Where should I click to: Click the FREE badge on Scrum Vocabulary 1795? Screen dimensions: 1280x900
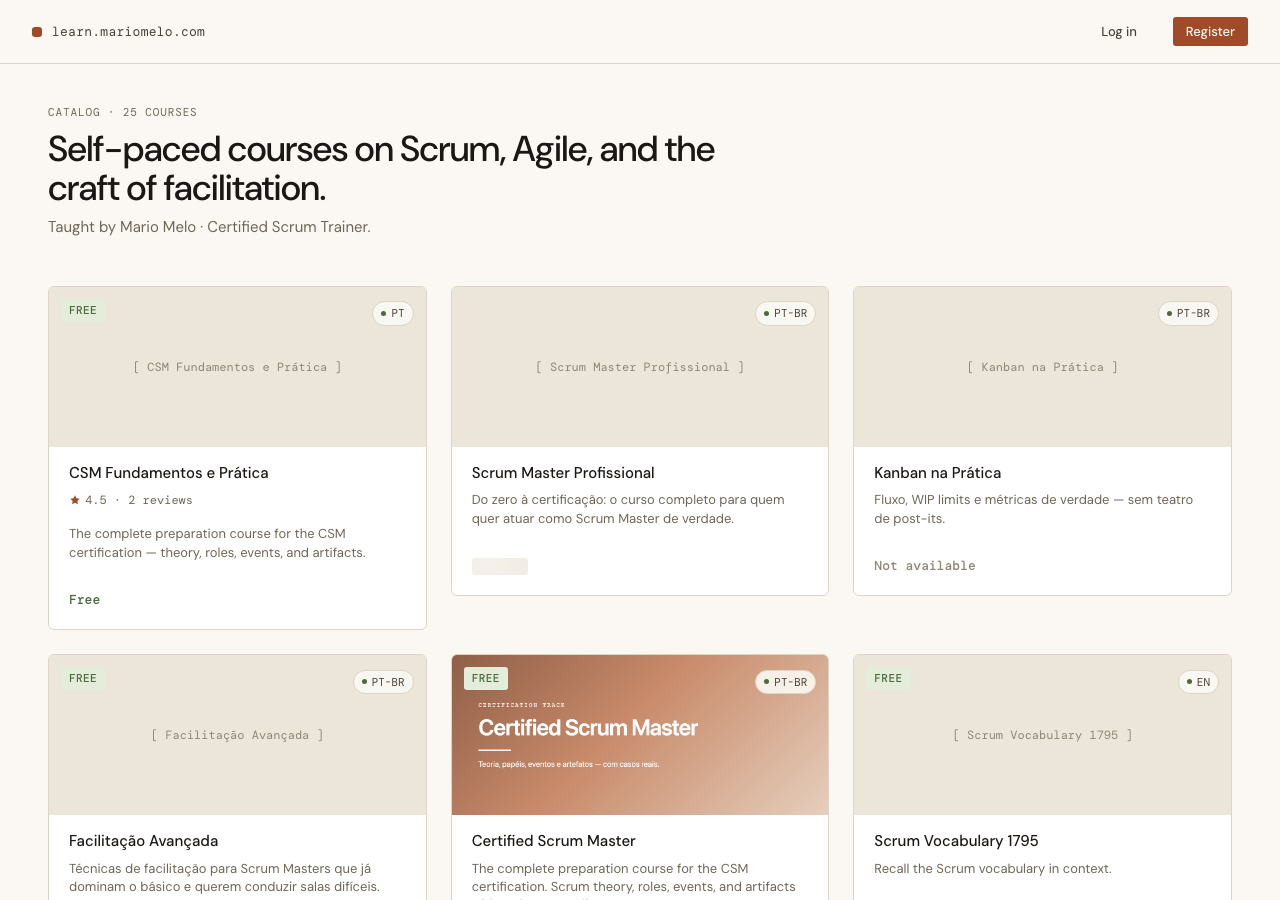point(888,679)
